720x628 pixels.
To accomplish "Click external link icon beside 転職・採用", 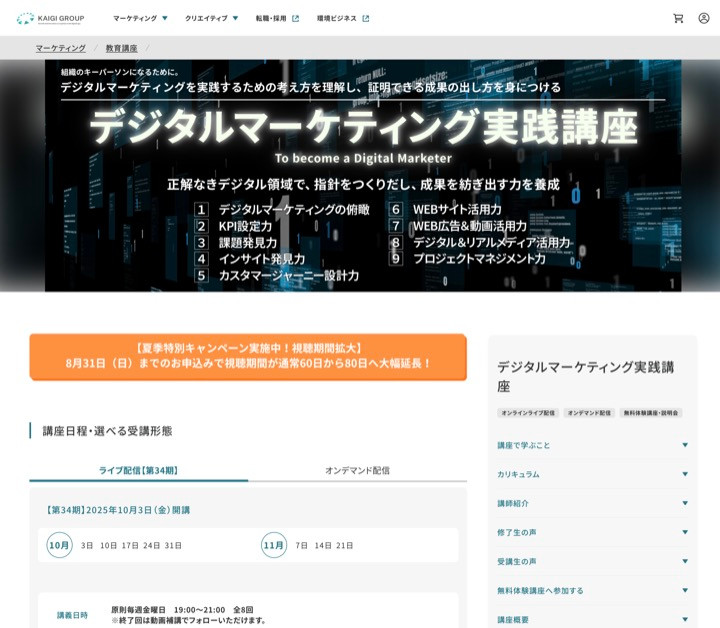I will [x=296, y=18].
